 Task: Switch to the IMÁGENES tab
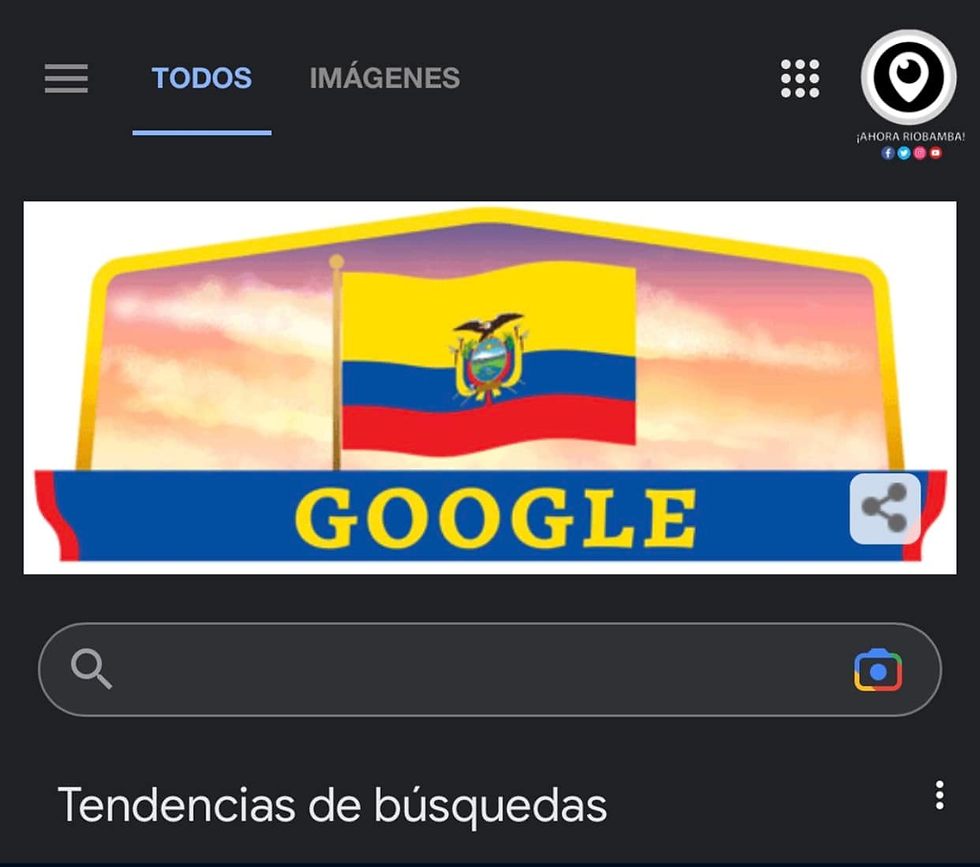(384, 78)
